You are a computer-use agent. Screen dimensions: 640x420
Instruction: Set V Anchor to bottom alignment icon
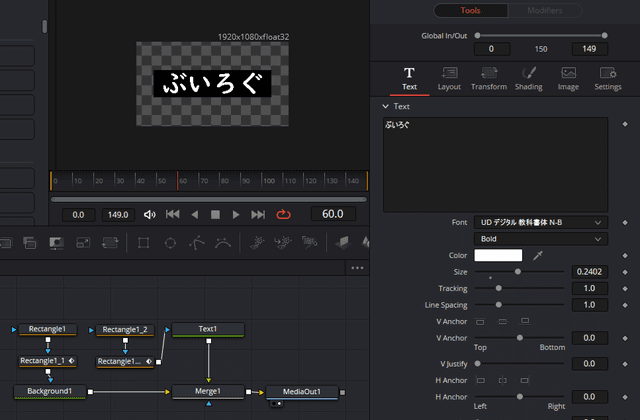[525, 322]
